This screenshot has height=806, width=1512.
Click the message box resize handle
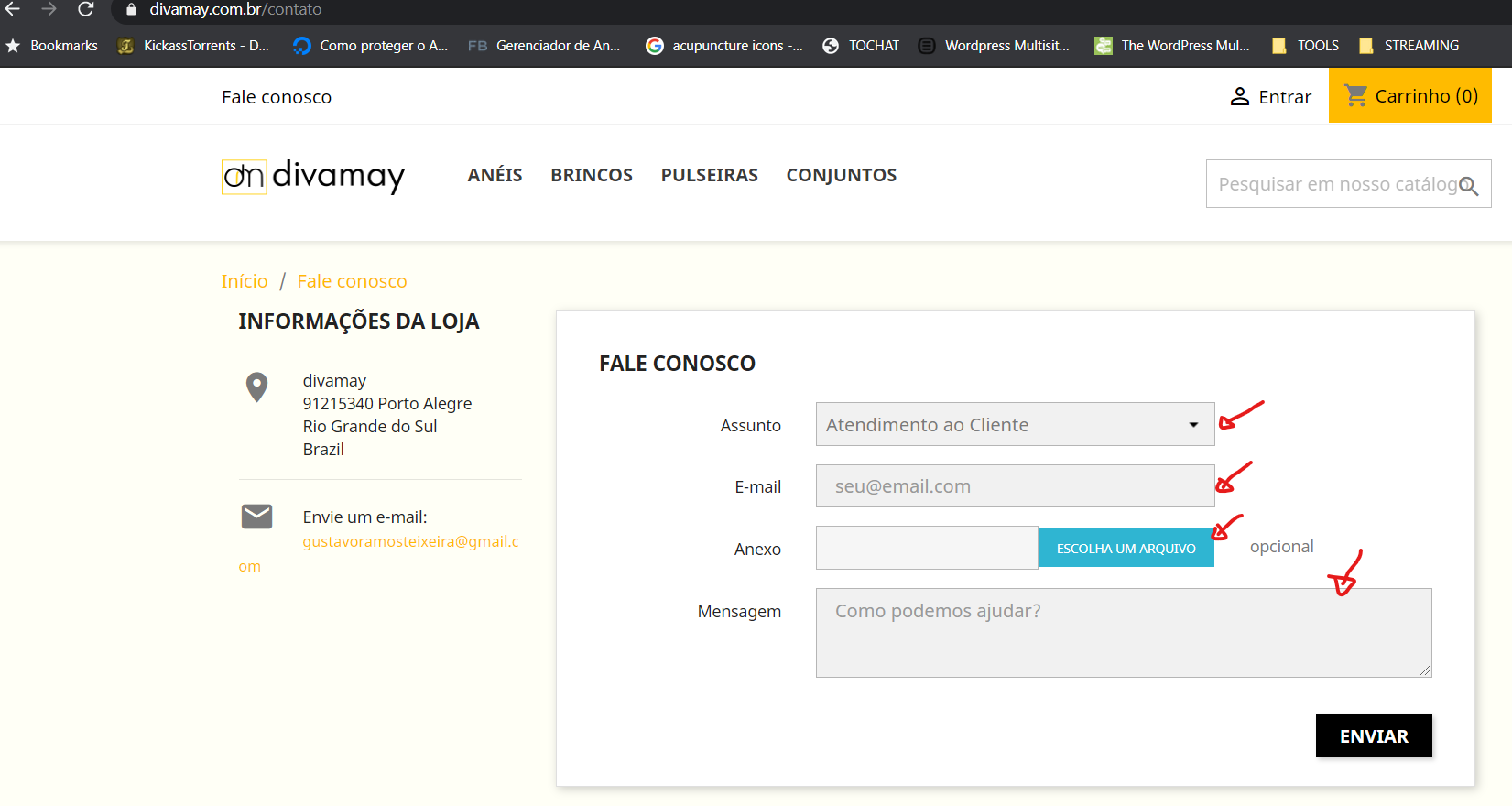point(1425,670)
